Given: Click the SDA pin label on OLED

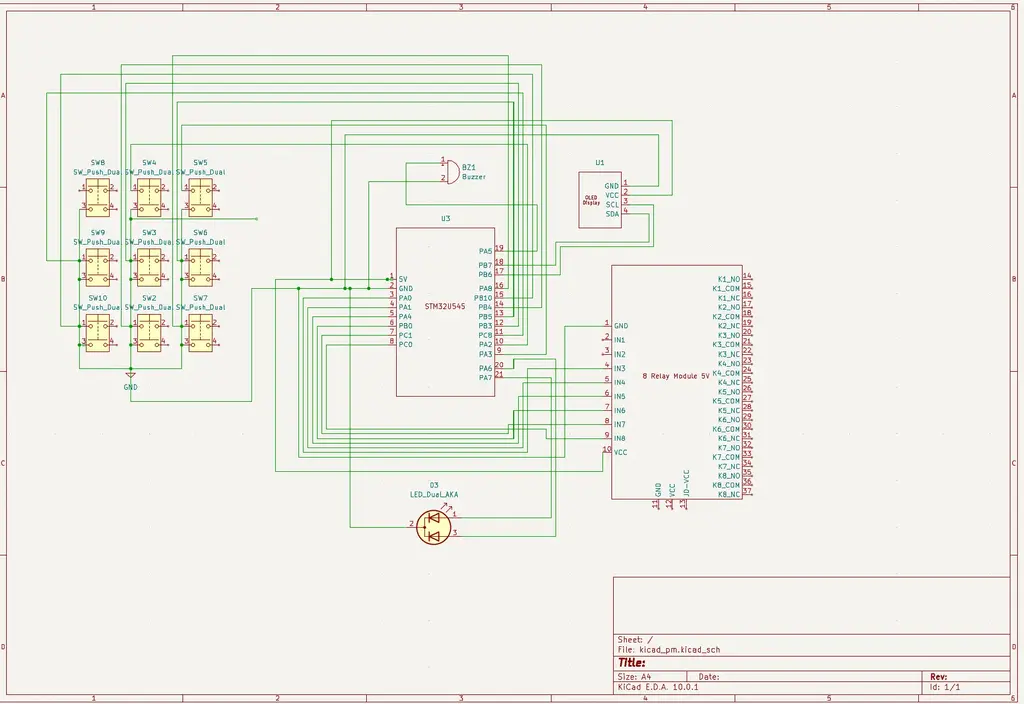Looking at the screenshot, I should pyautogui.click(x=612, y=214).
